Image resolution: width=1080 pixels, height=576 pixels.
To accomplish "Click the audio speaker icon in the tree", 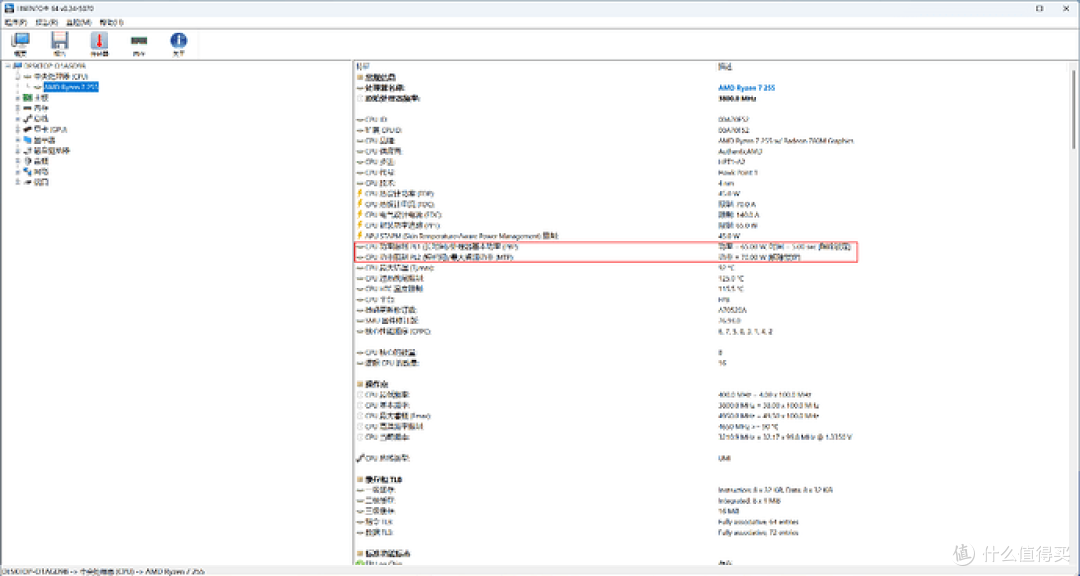I will click(x=28, y=161).
